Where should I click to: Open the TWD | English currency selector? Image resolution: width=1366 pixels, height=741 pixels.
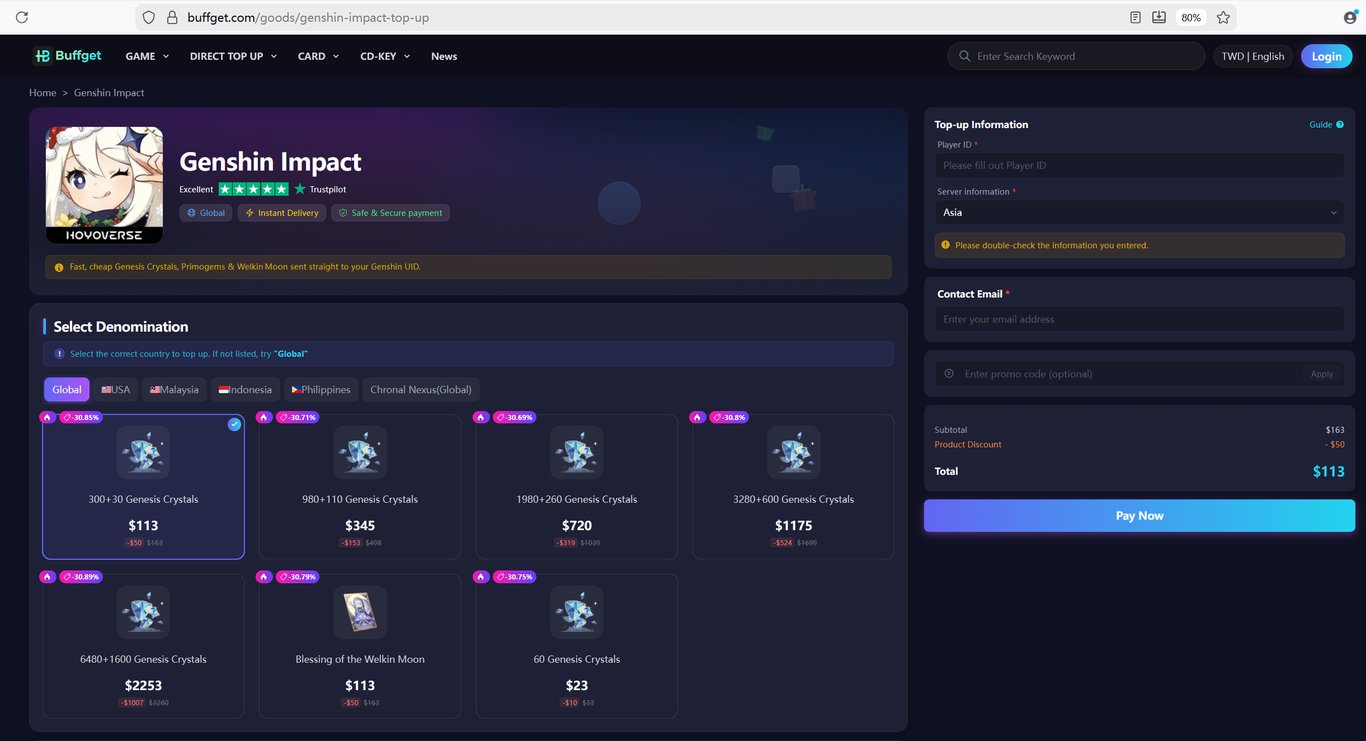[x=1253, y=56]
